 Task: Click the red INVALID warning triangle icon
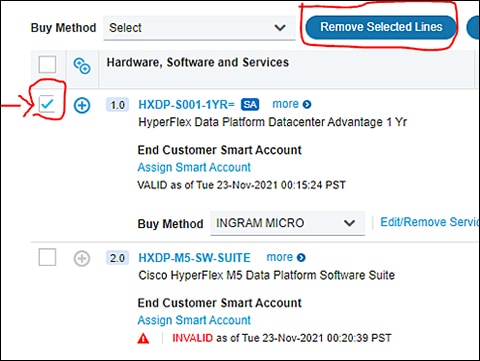click(x=143, y=339)
